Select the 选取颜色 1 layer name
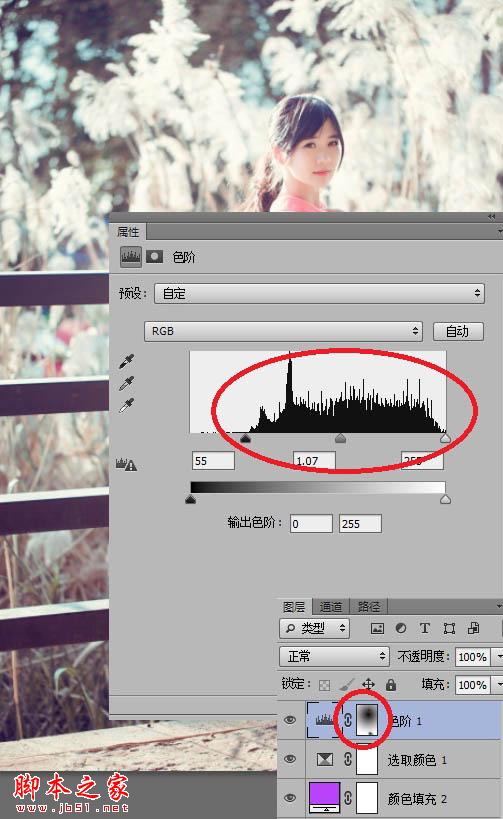This screenshot has height=819, width=503. [417, 759]
